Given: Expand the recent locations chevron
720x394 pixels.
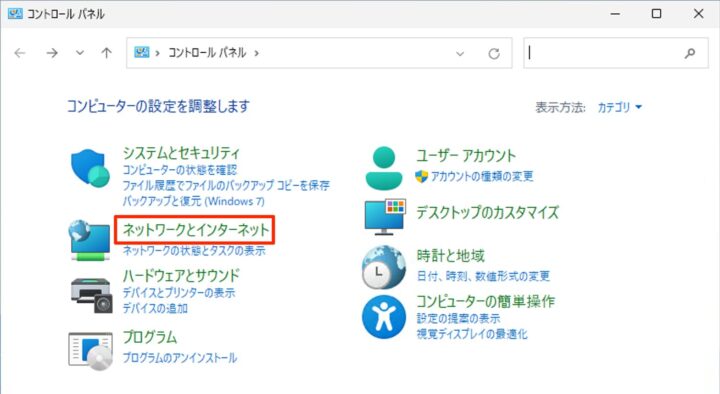Looking at the screenshot, I should pyautogui.click(x=80, y=53).
